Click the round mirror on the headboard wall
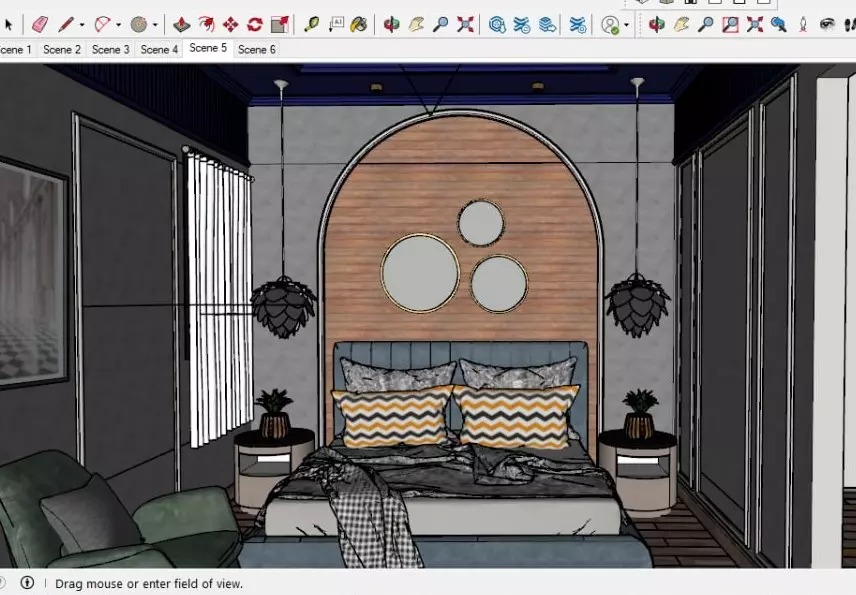 click(420, 272)
